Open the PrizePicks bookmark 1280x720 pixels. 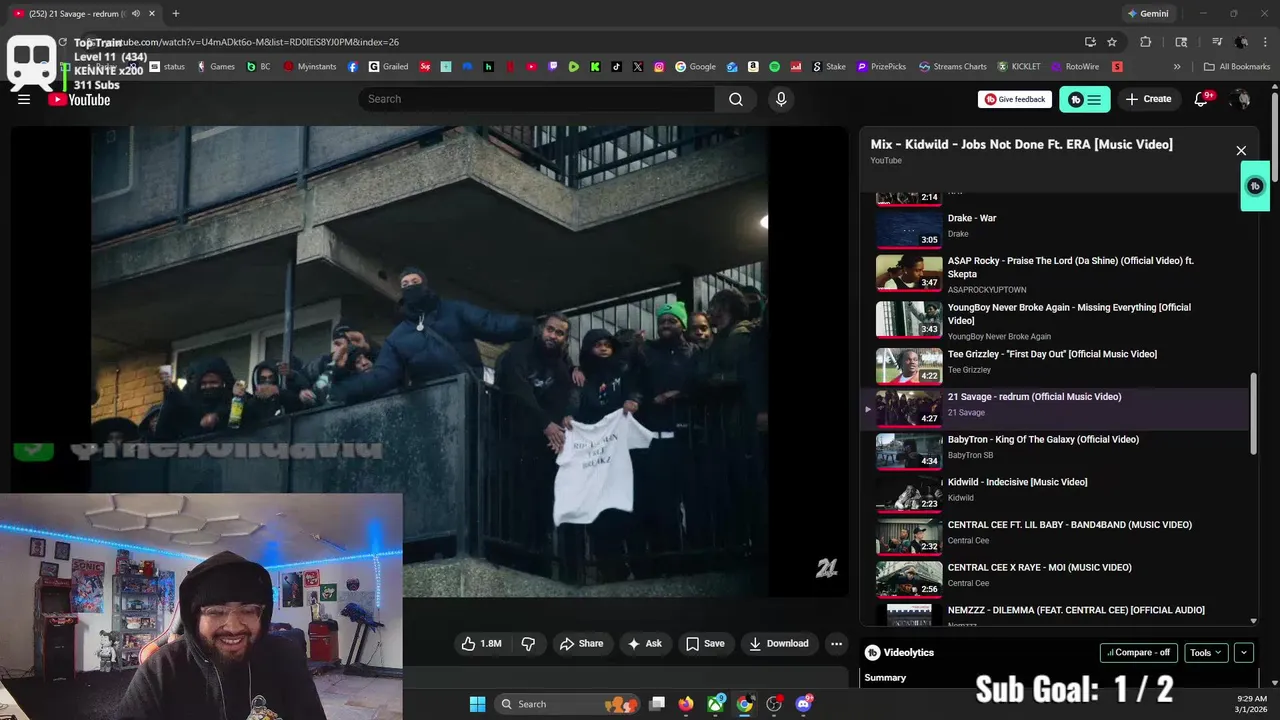click(x=880, y=67)
